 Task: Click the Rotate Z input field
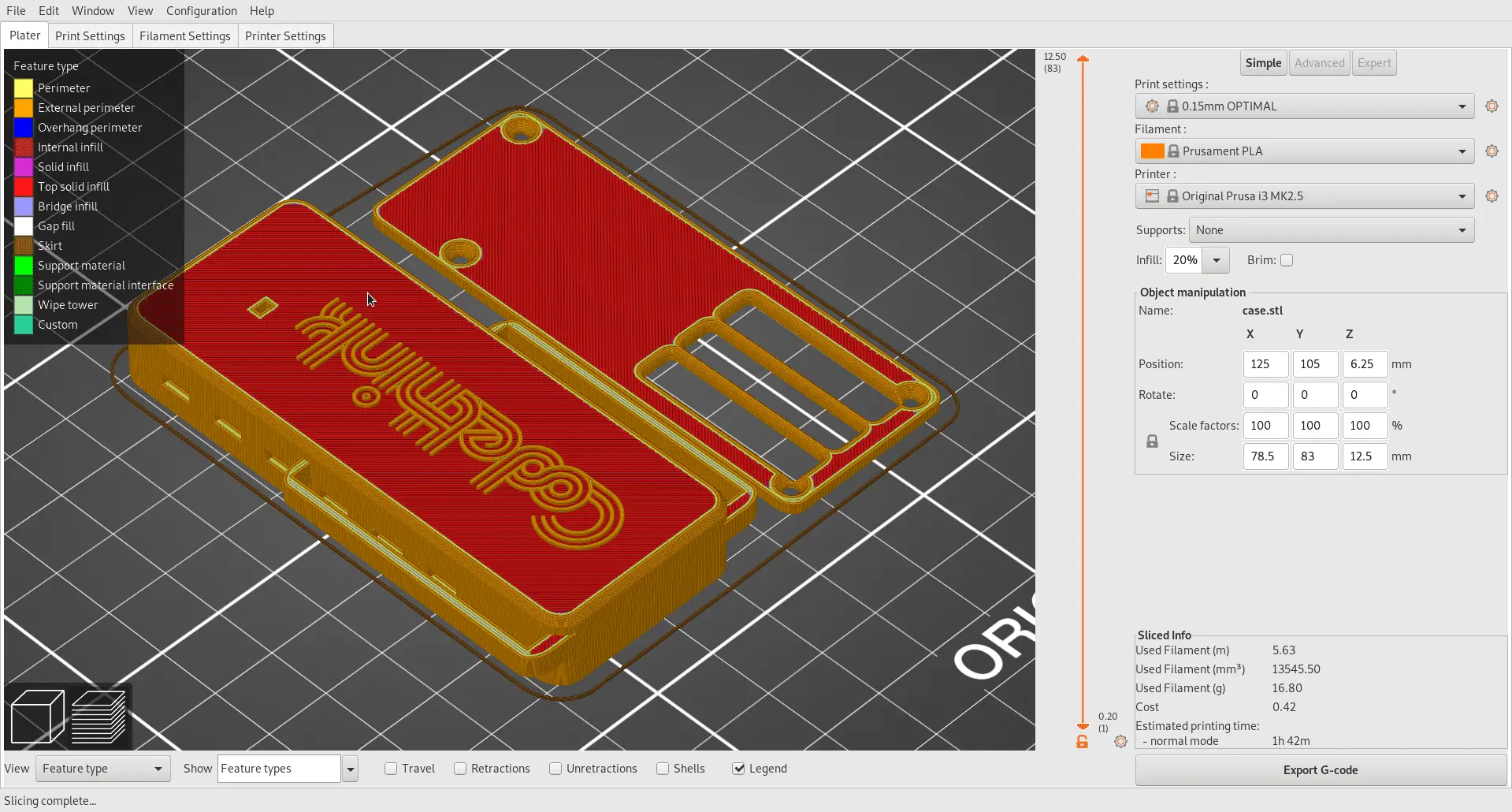1365,395
